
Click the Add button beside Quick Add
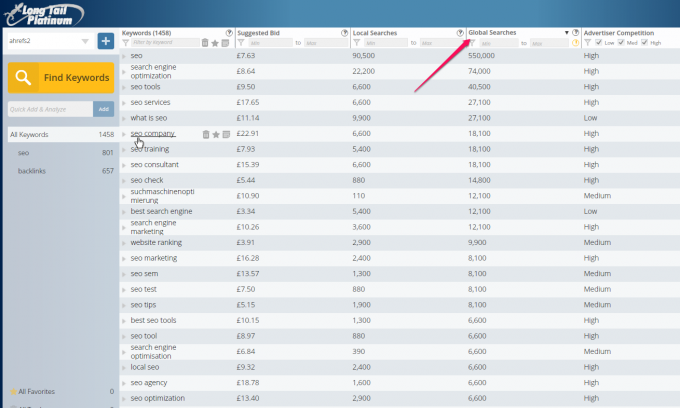click(x=104, y=109)
